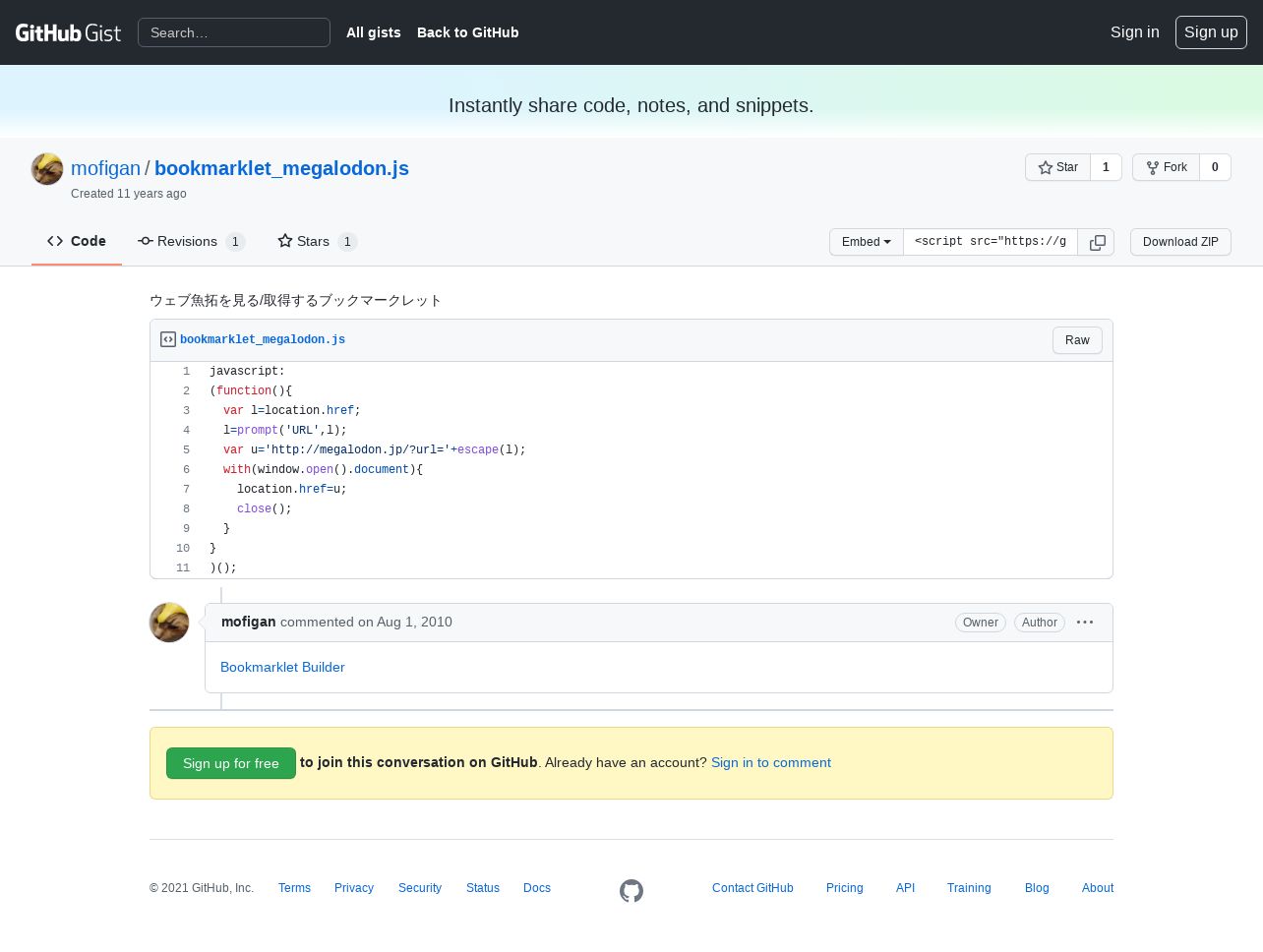Open the API footer link
This screenshot has height=952, width=1263.
tap(905, 888)
